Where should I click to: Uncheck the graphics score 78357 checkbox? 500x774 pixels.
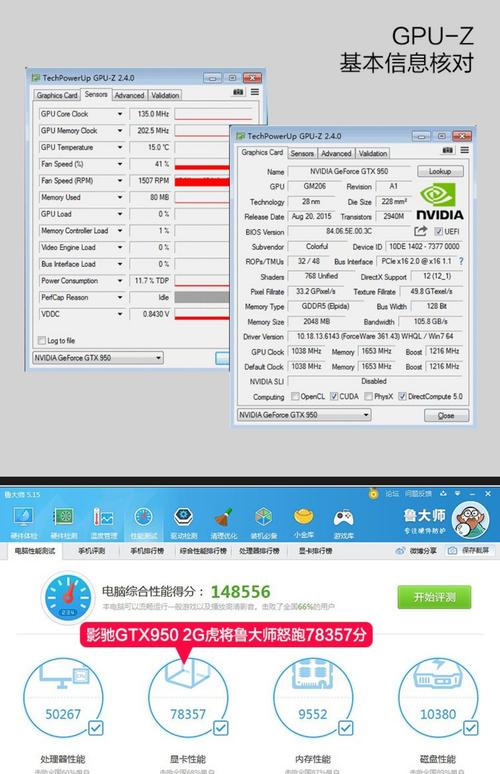[220, 728]
